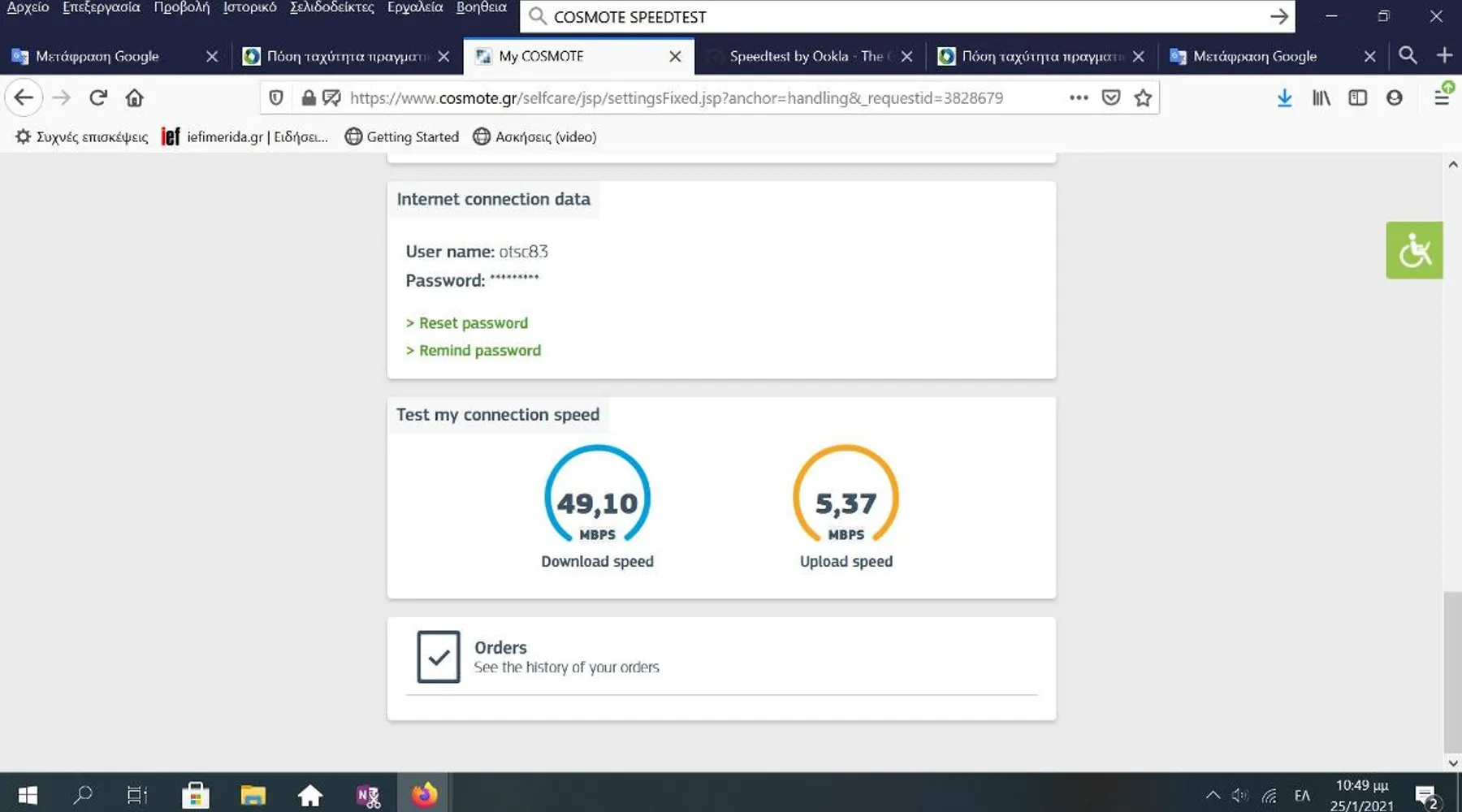This screenshot has width=1462, height=812.
Task: Open page actions three-dots menu
Action: (x=1079, y=98)
